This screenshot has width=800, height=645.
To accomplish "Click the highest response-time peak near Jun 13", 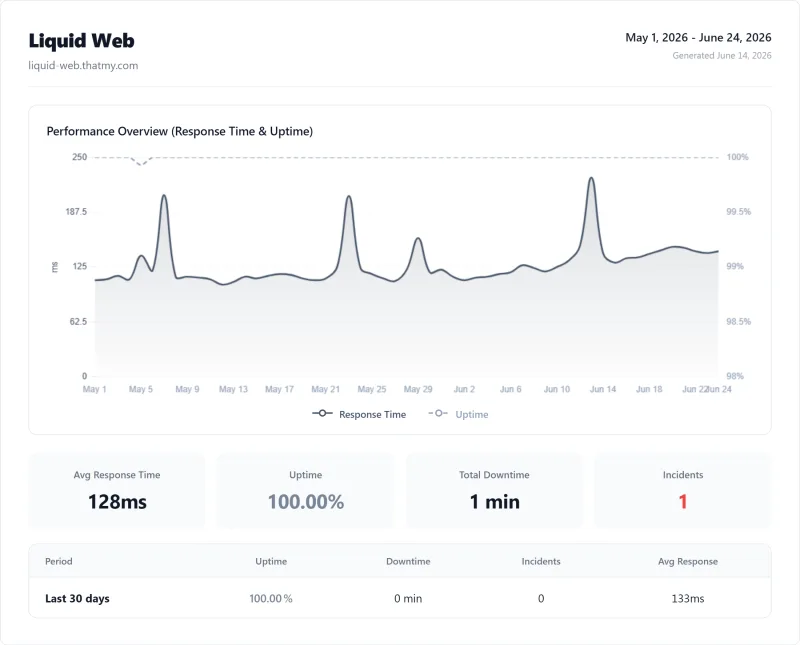I will click(591, 178).
